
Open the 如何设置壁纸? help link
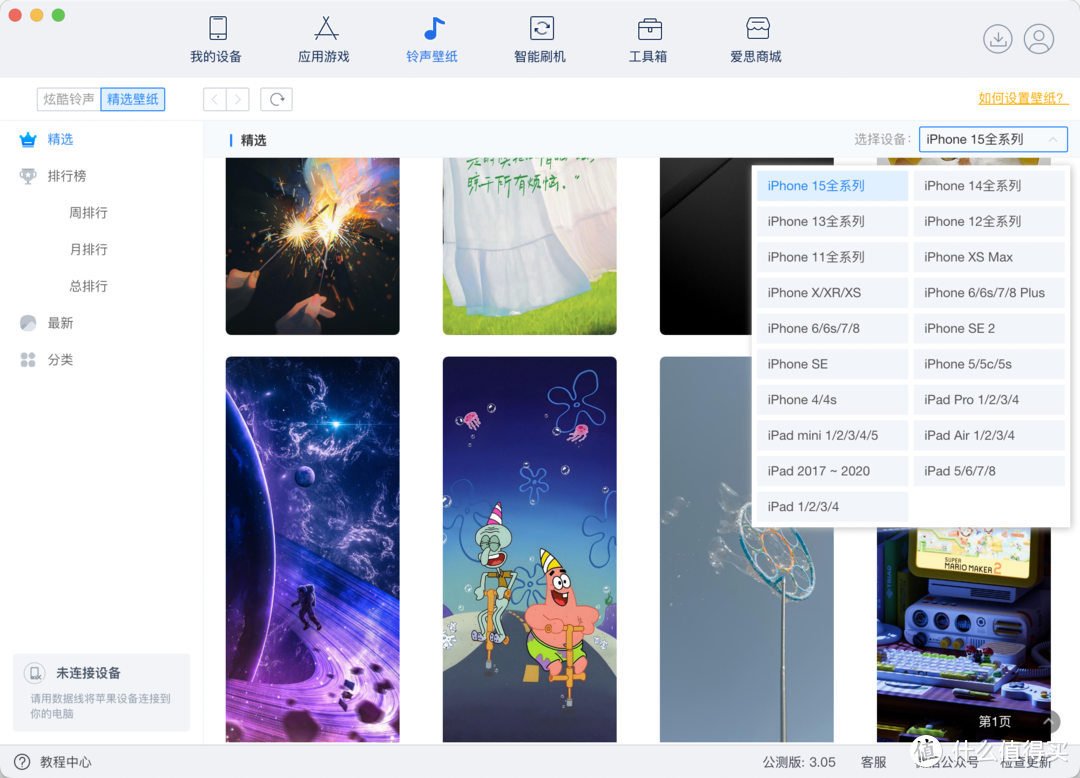pyautogui.click(x=1023, y=98)
